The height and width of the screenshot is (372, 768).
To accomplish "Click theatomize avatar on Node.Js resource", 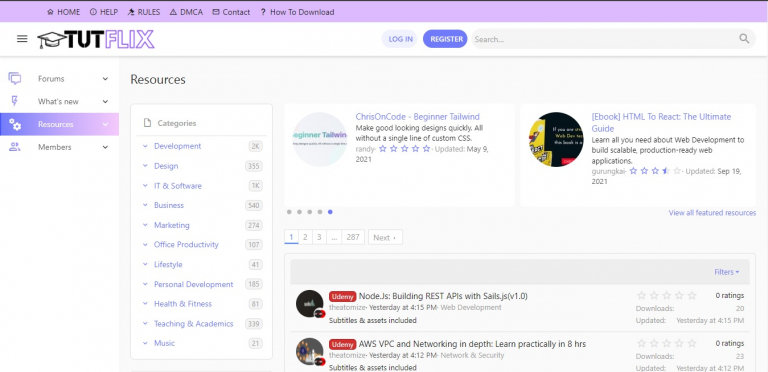I will point(310,303).
